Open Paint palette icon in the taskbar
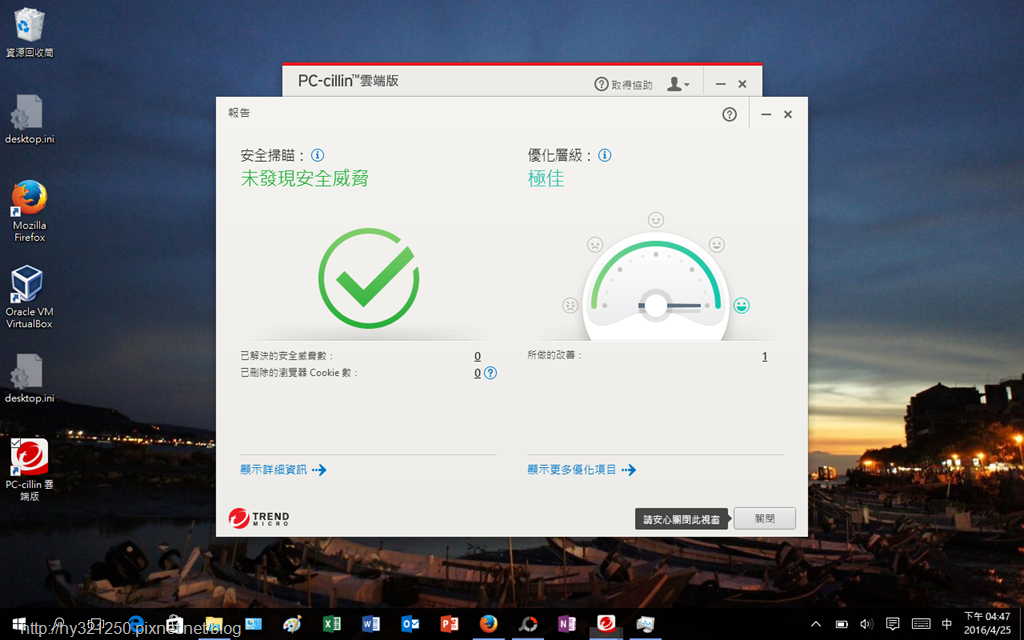This screenshot has width=1024, height=640. click(x=293, y=624)
